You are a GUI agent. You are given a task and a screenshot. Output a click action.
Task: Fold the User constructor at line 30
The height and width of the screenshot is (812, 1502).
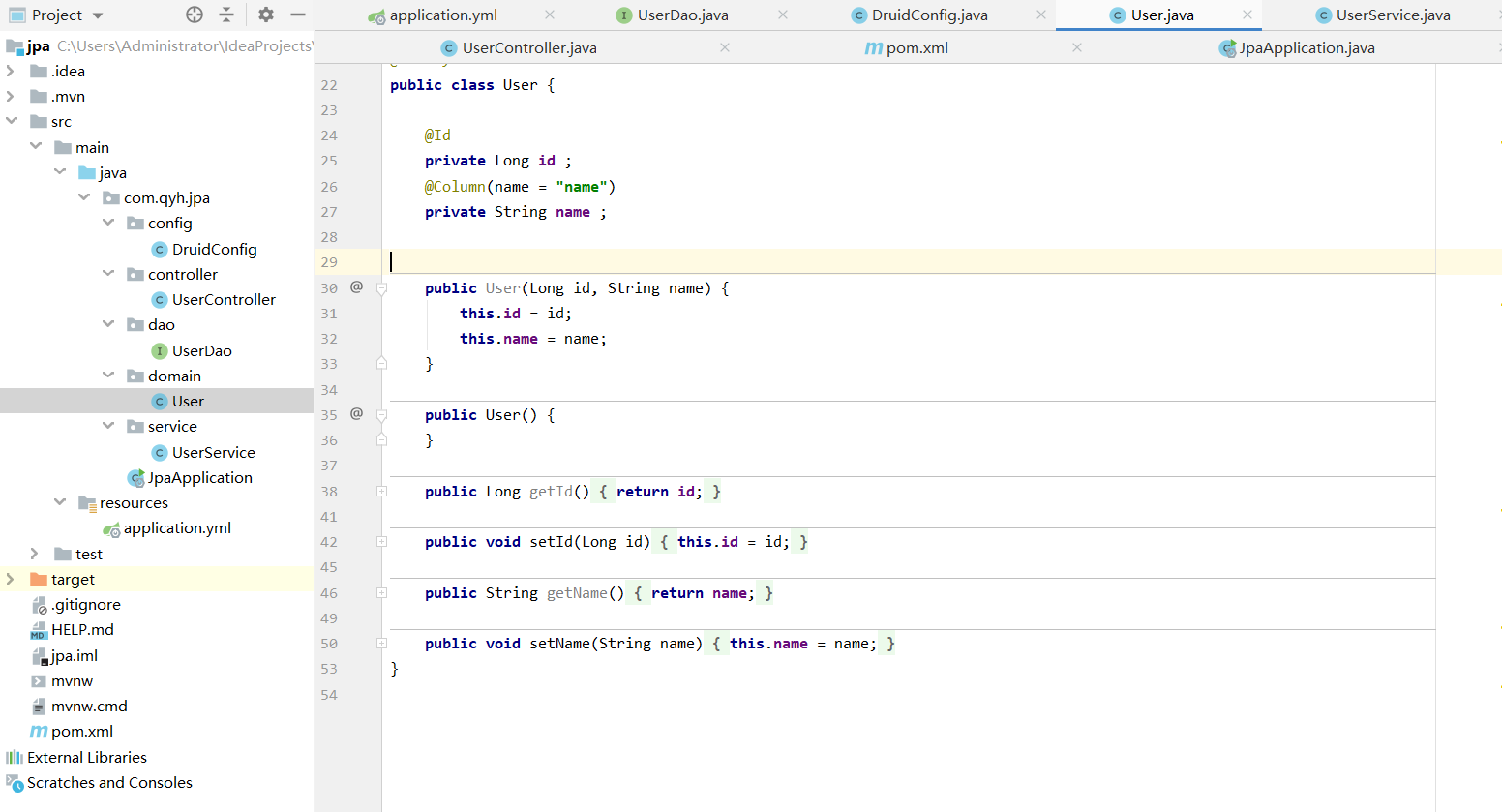381,288
